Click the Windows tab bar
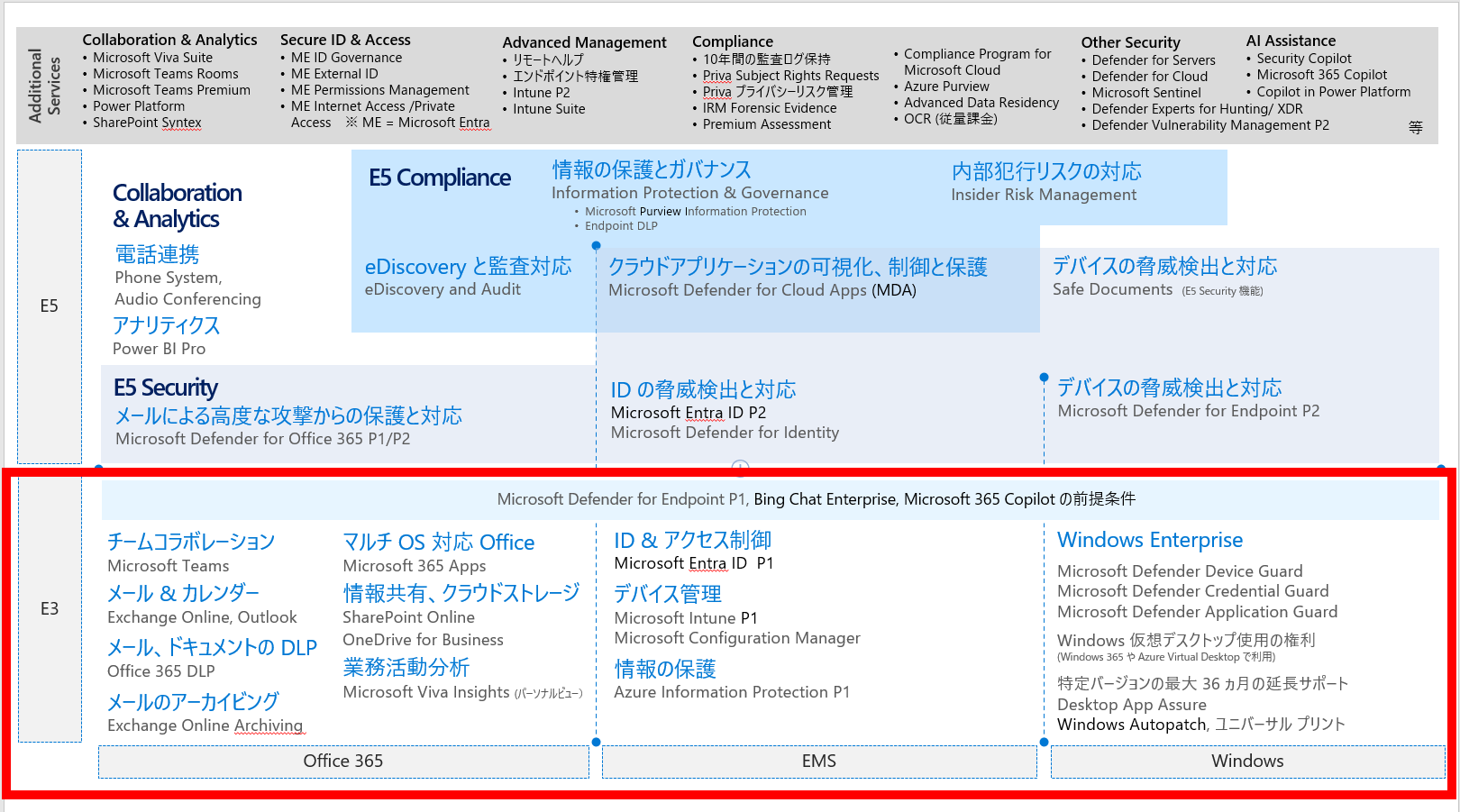Screen dimensions: 1460x812 click(1246, 762)
